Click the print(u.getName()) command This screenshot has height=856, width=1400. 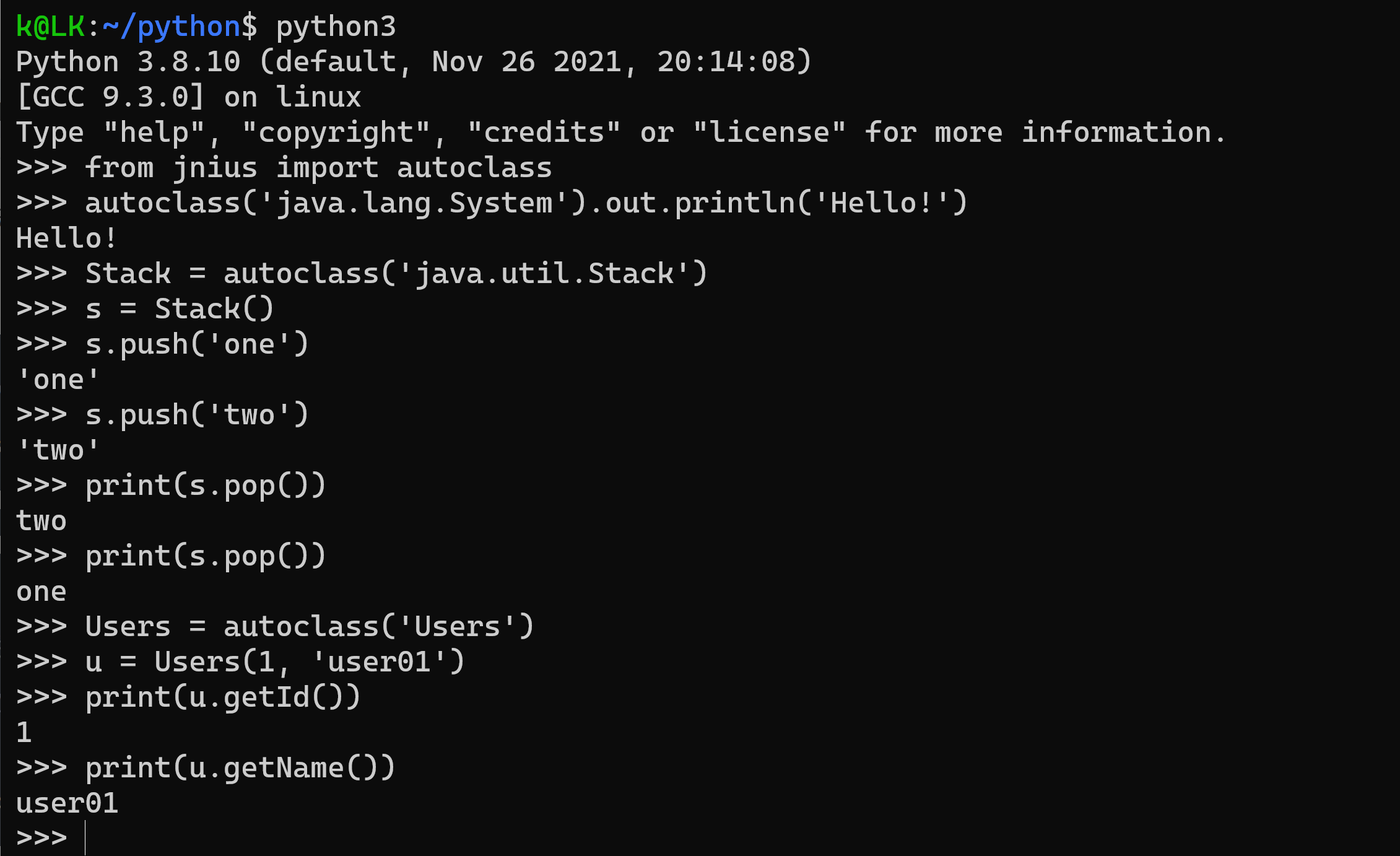coord(240,768)
